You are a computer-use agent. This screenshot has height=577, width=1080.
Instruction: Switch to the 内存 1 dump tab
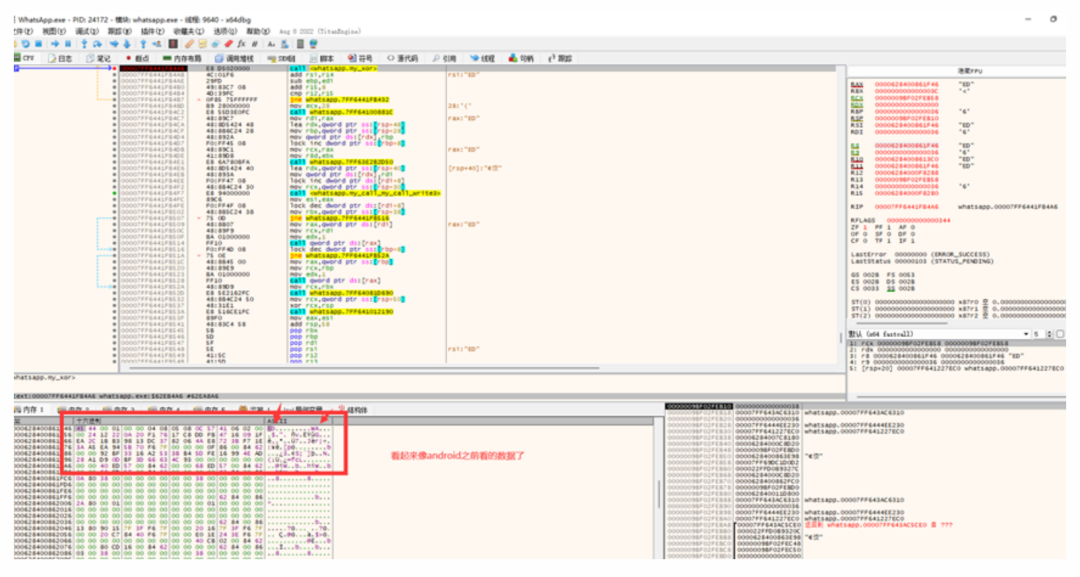pos(30,407)
